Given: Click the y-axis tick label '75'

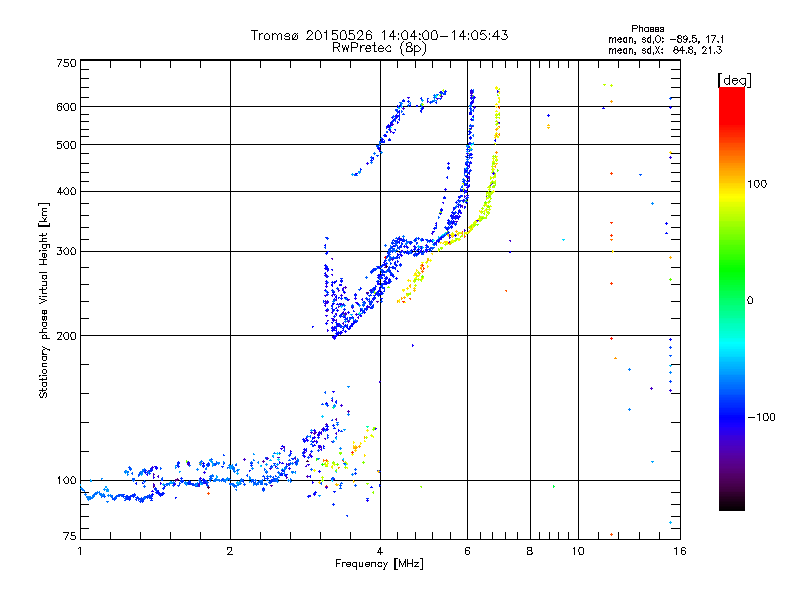Looking at the screenshot, I should tap(70, 536).
